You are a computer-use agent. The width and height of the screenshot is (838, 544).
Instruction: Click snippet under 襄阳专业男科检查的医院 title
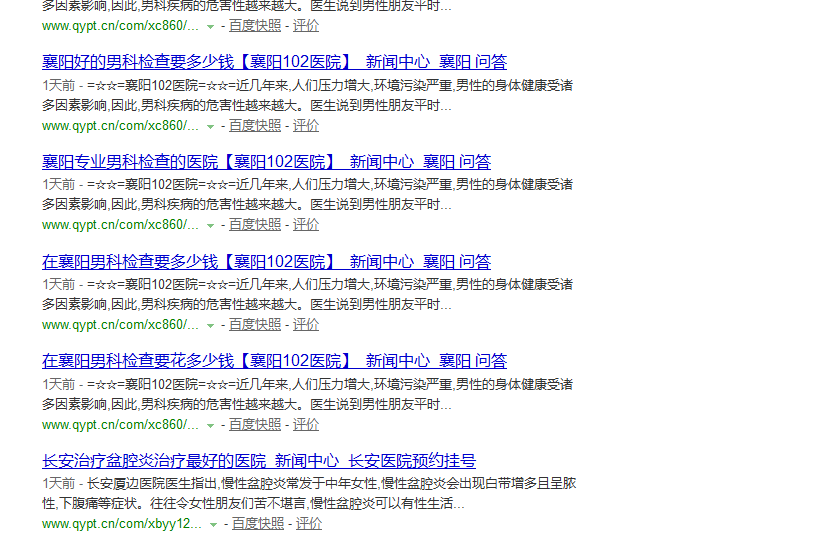click(x=308, y=195)
